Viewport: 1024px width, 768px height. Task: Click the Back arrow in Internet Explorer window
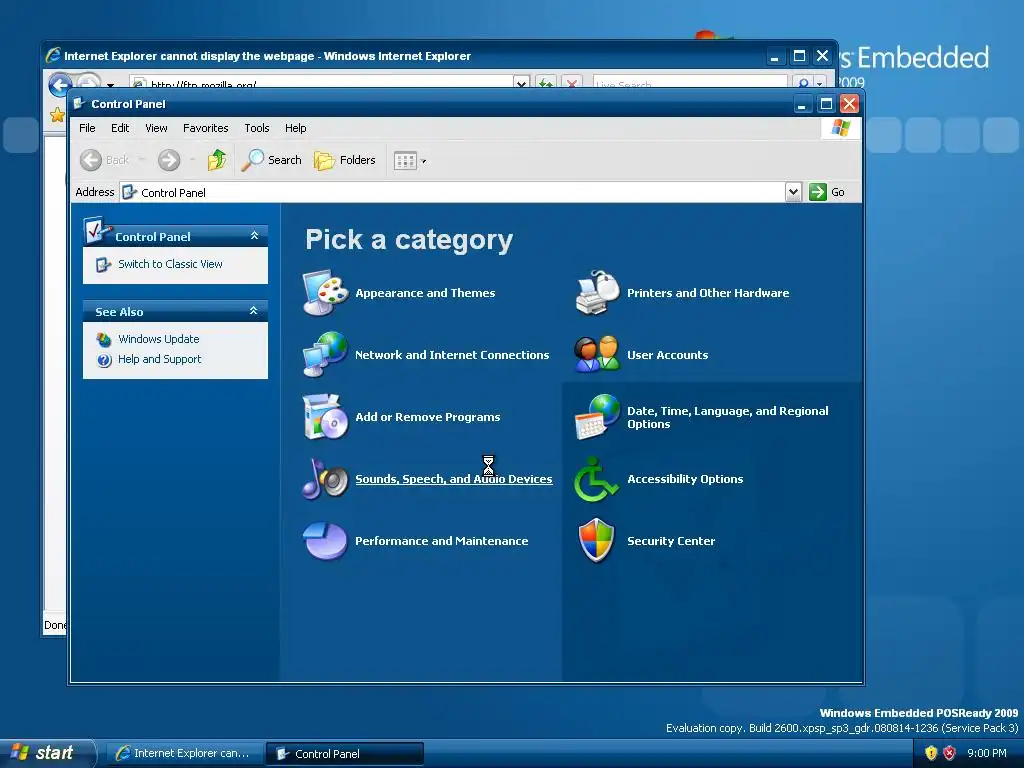(x=60, y=84)
